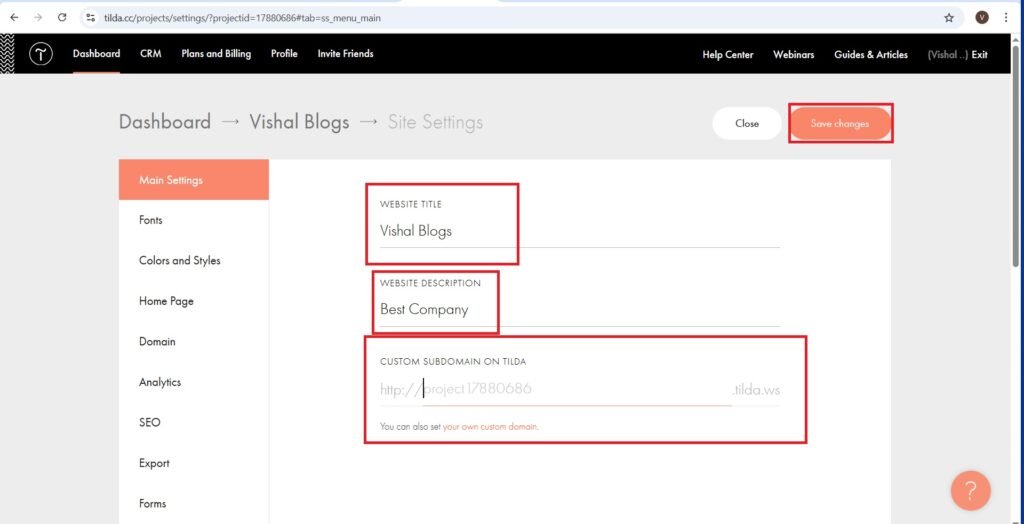Open the Profile menu item
Viewport: 1024px width, 524px height.
tap(284, 54)
